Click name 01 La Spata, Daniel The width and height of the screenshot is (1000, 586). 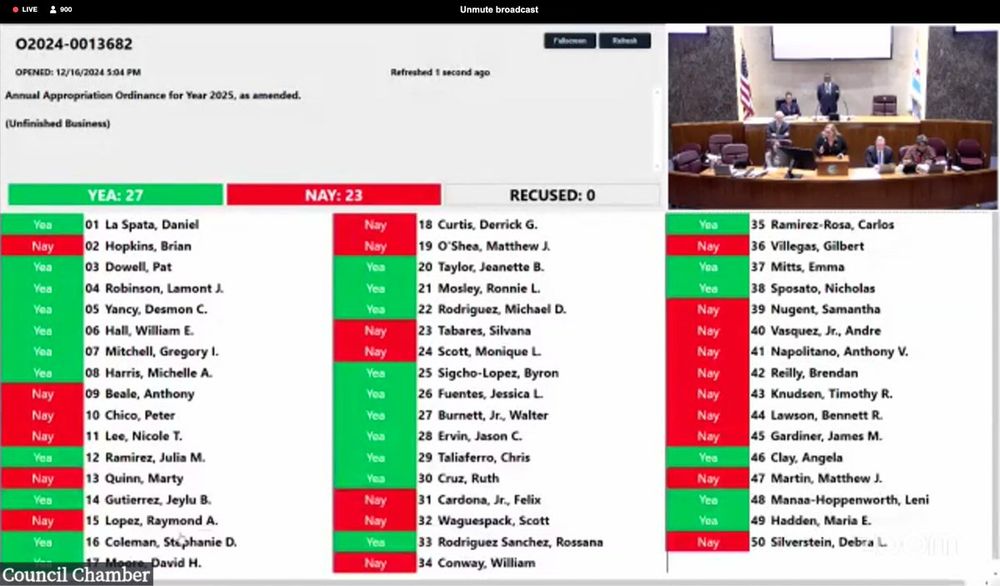(142, 224)
